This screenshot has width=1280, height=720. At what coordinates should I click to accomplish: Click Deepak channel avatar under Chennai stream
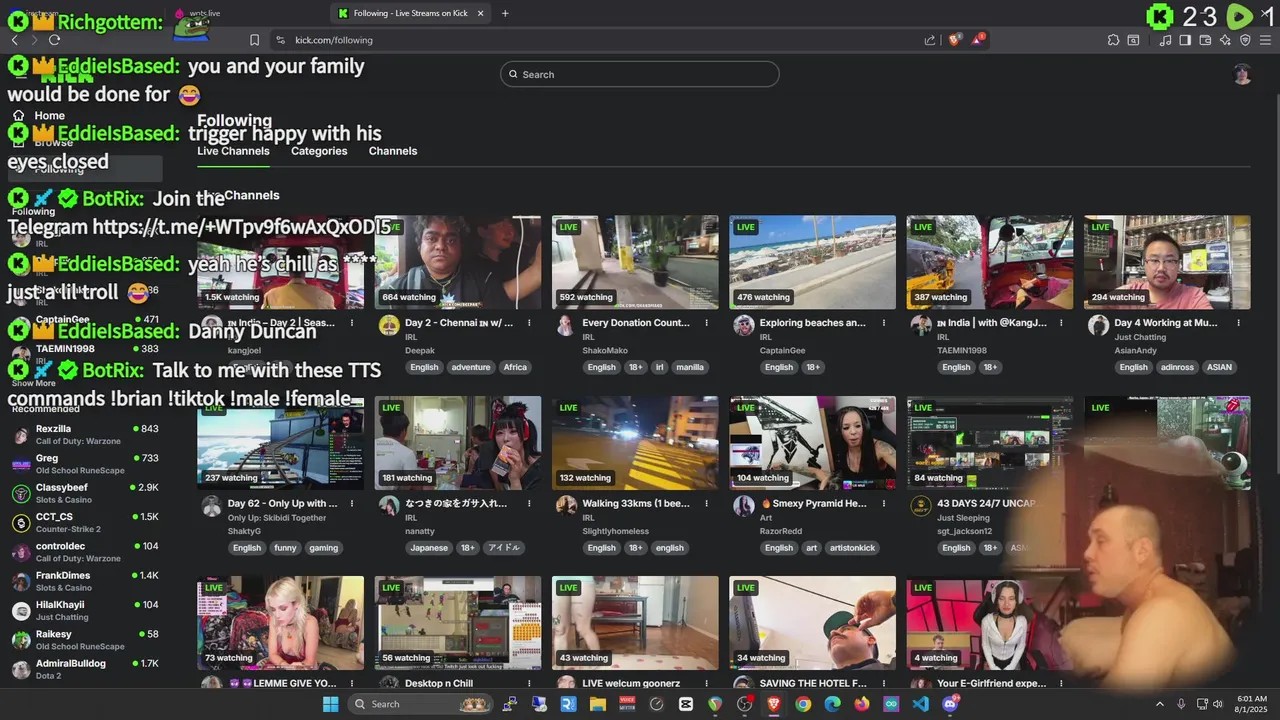(x=389, y=325)
